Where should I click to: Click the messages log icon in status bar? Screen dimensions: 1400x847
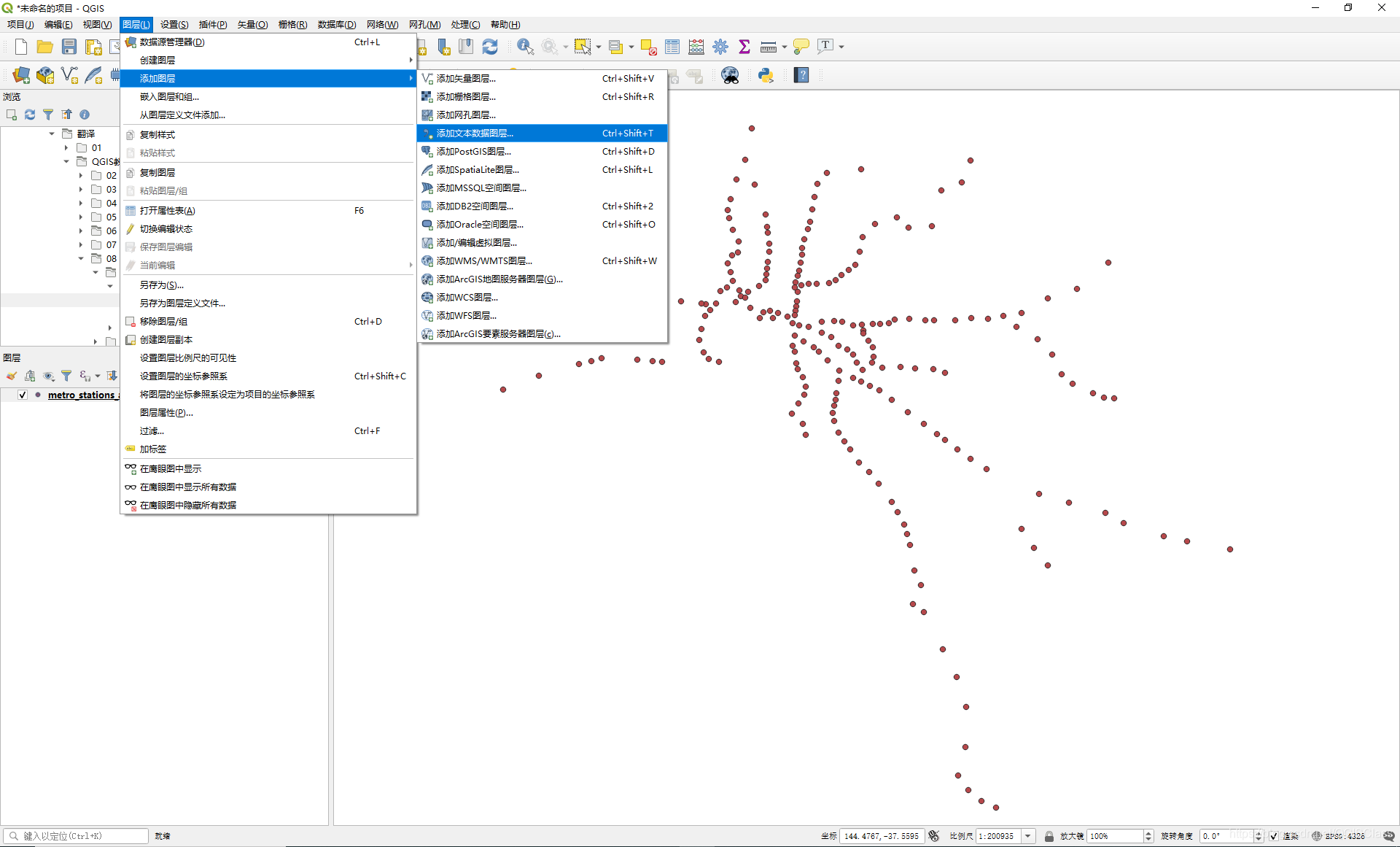(x=1389, y=836)
